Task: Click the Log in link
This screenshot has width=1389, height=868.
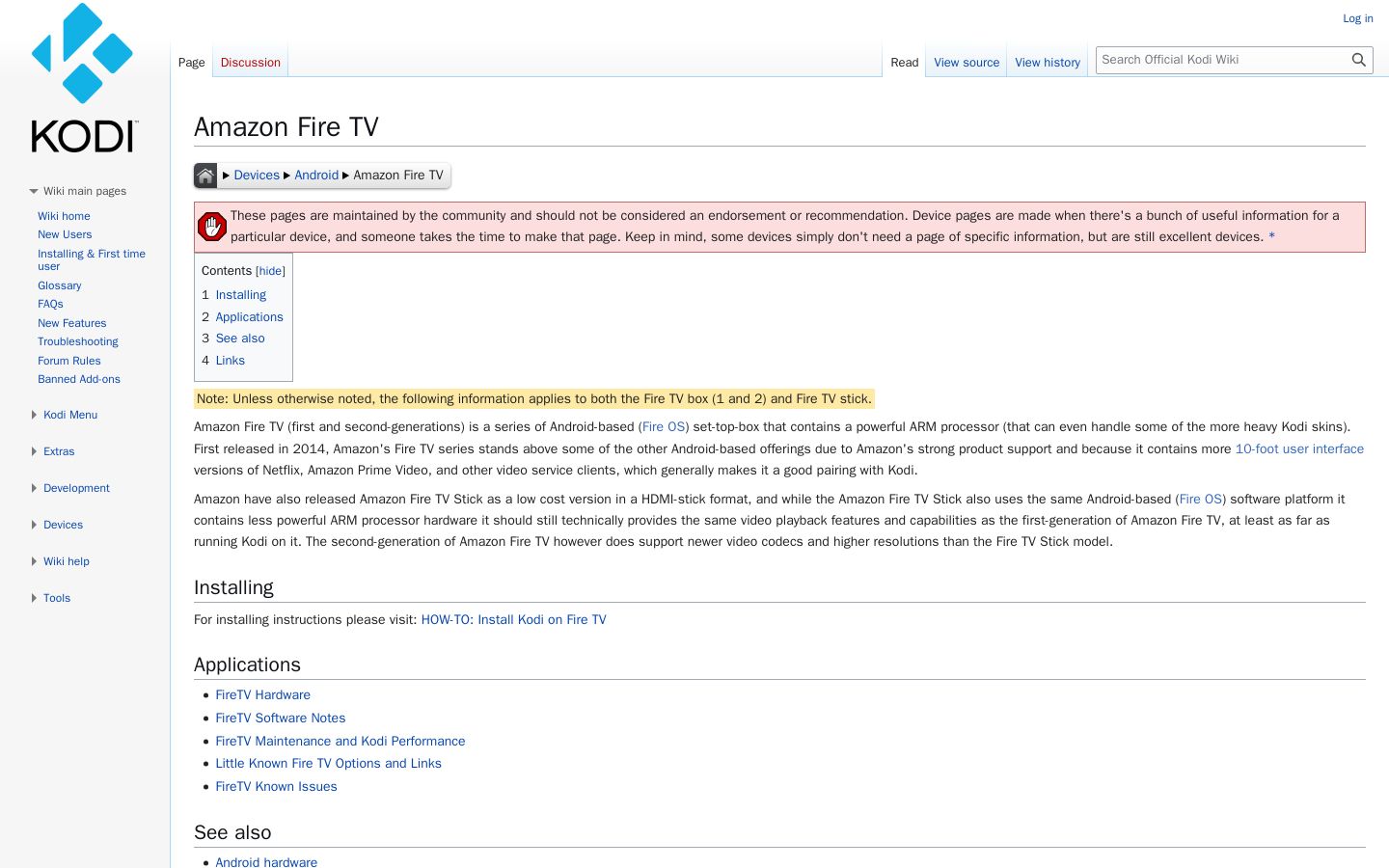Action: point(1358,18)
